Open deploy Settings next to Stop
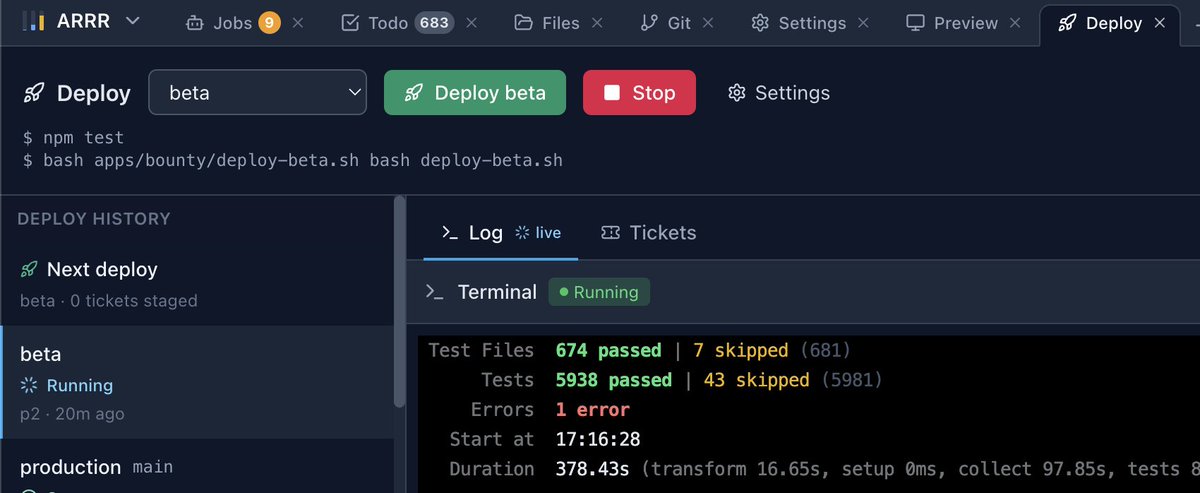1200x493 pixels. (779, 93)
